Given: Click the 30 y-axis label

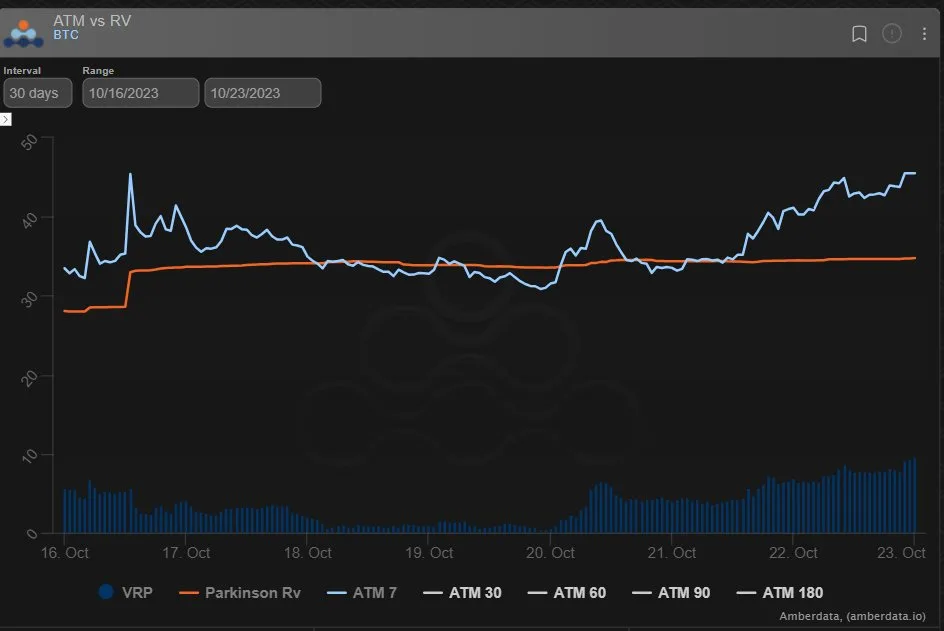Looking at the screenshot, I should pyautogui.click(x=29, y=299).
